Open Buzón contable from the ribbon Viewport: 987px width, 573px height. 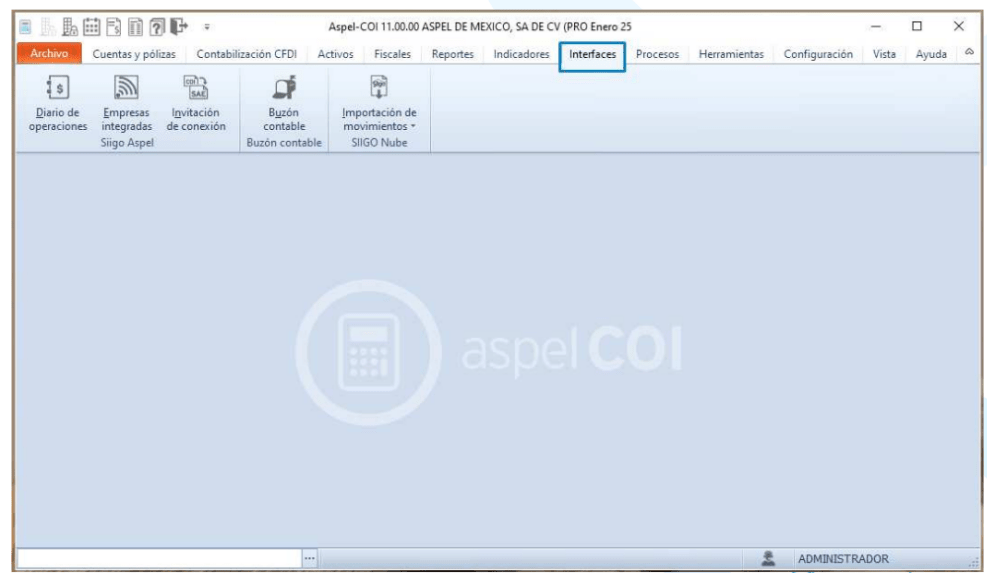[x=284, y=103]
